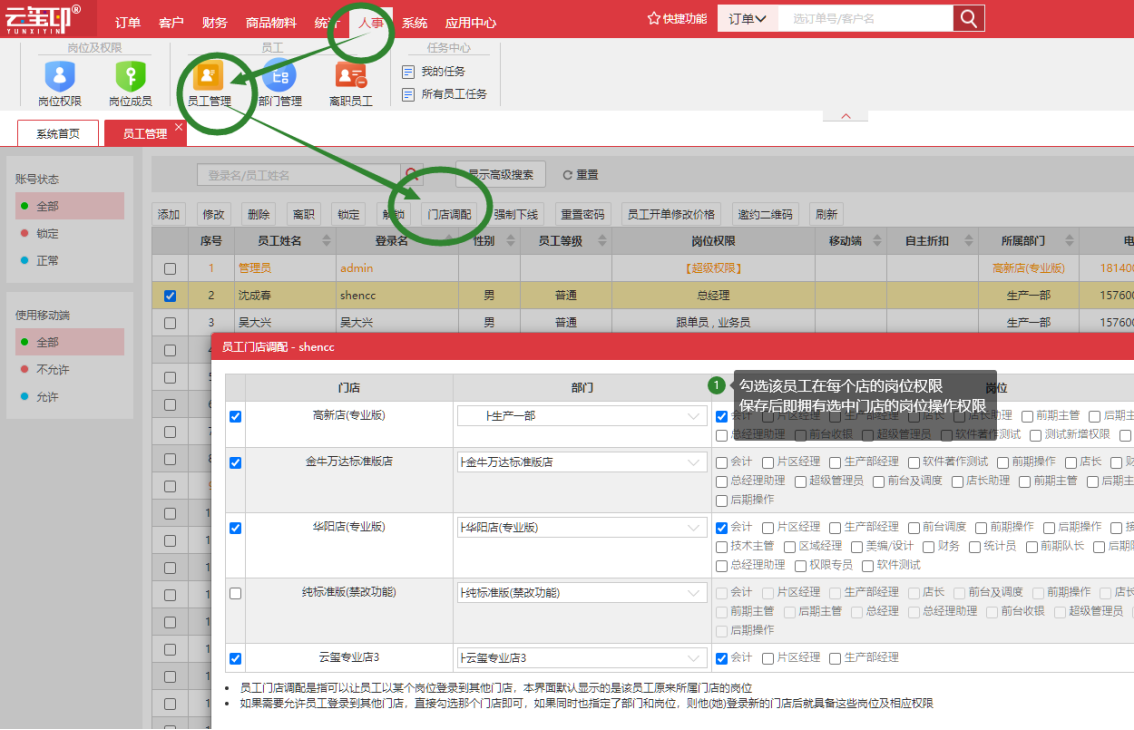
Task: Click the 锁定 button
Action: pos(348,214)
